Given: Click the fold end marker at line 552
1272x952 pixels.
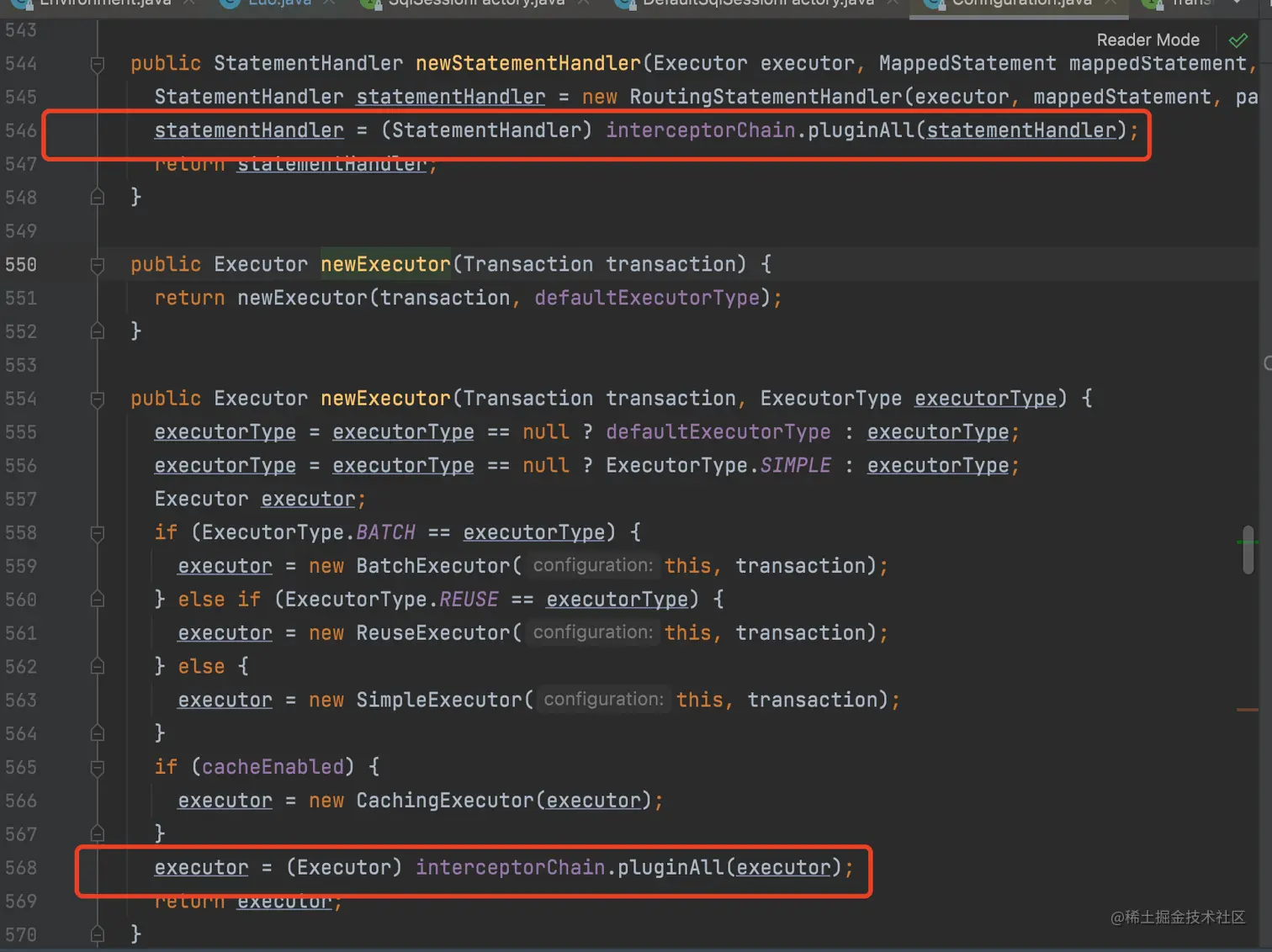Looking at the screenshot, I should pos(98,331).
